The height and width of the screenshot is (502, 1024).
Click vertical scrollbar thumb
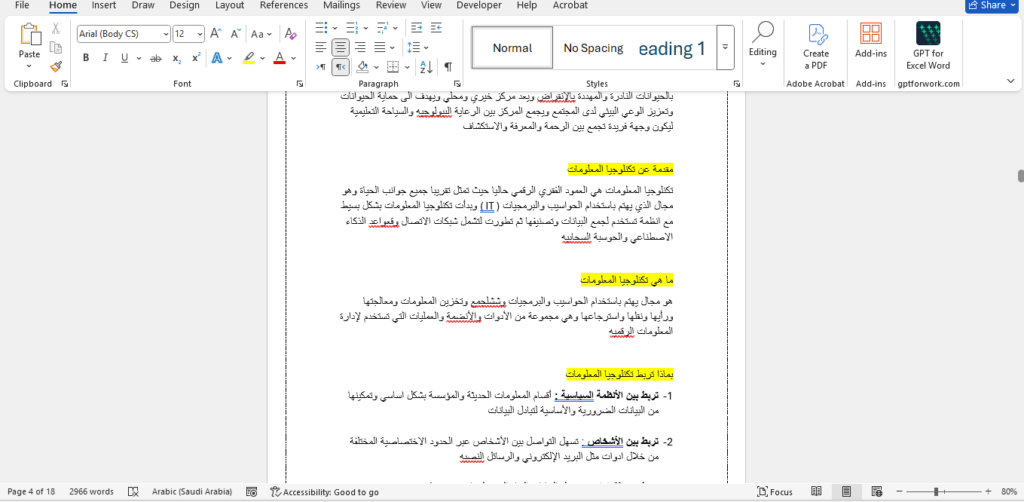[x=1019, y=176]
